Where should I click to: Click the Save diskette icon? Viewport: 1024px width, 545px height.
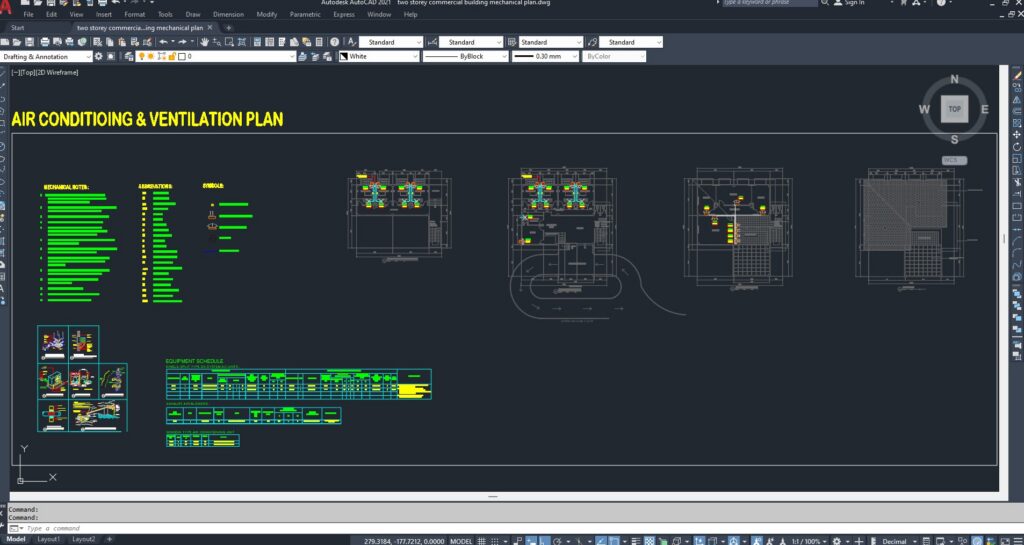(29, 42)
